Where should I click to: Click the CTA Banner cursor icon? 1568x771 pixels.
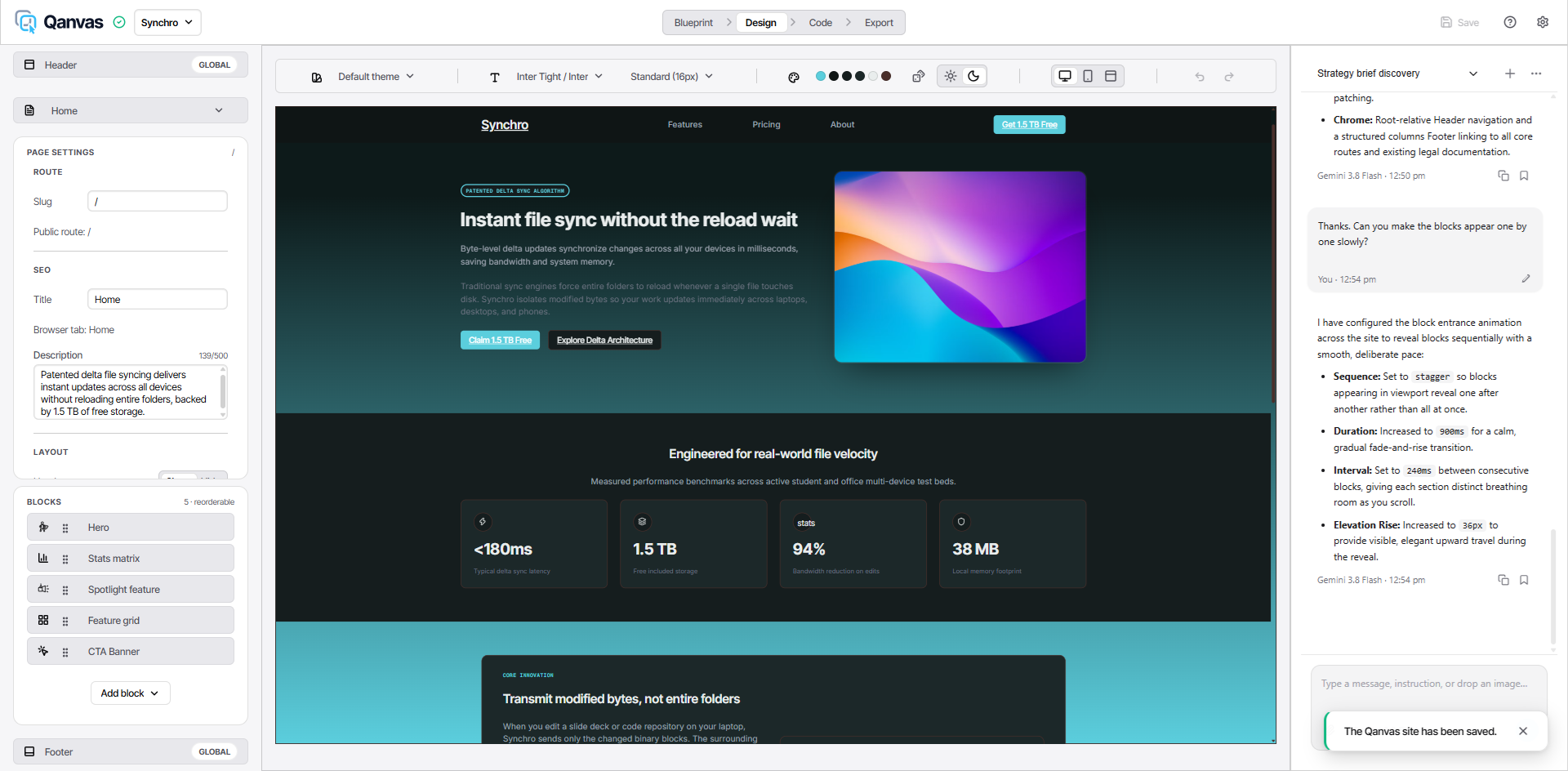pos(43,651)
